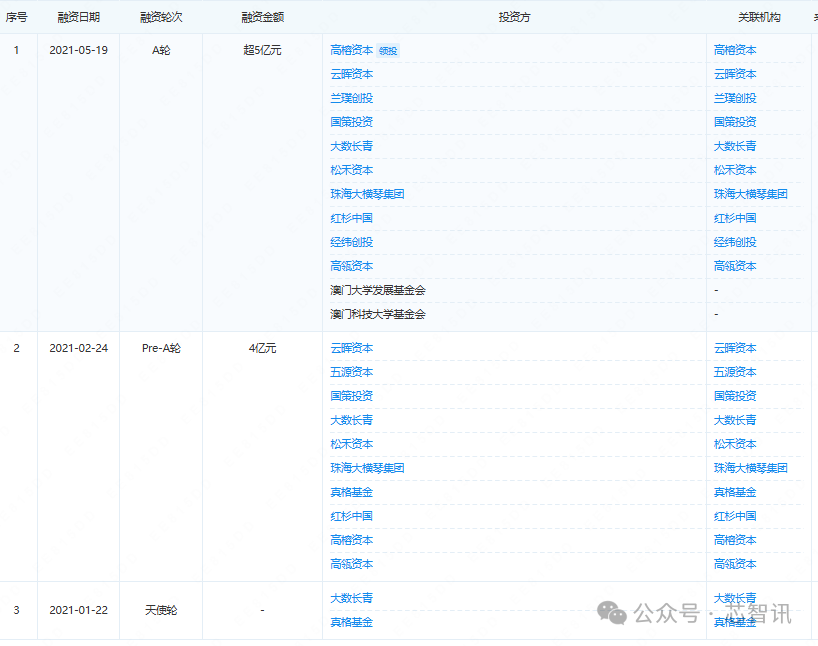Open 松禾资本 in 关联机构 column, Pre-A轮 row

pyautogui.click(x=735, y=444)
